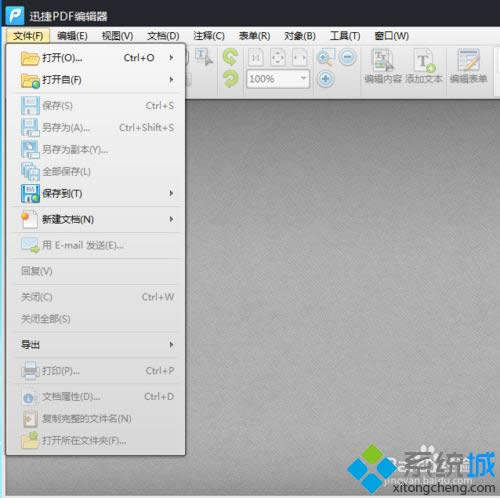This screenshot has width=500, height=498.
Task: Click the 保存(S) floppy disk icon
Action: pos(30,106)
